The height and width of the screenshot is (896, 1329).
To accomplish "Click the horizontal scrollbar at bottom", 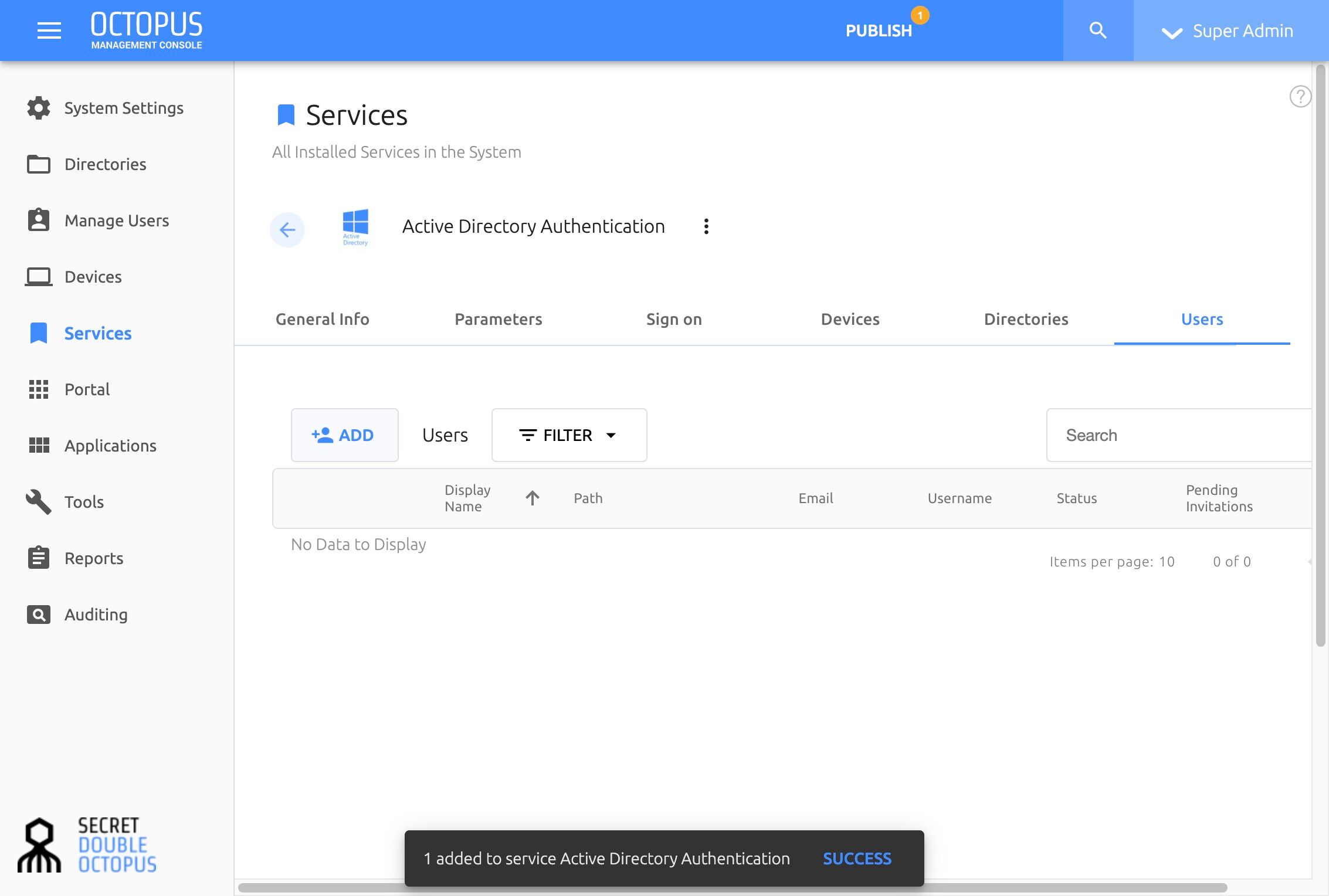I will (x=733, y=888).
